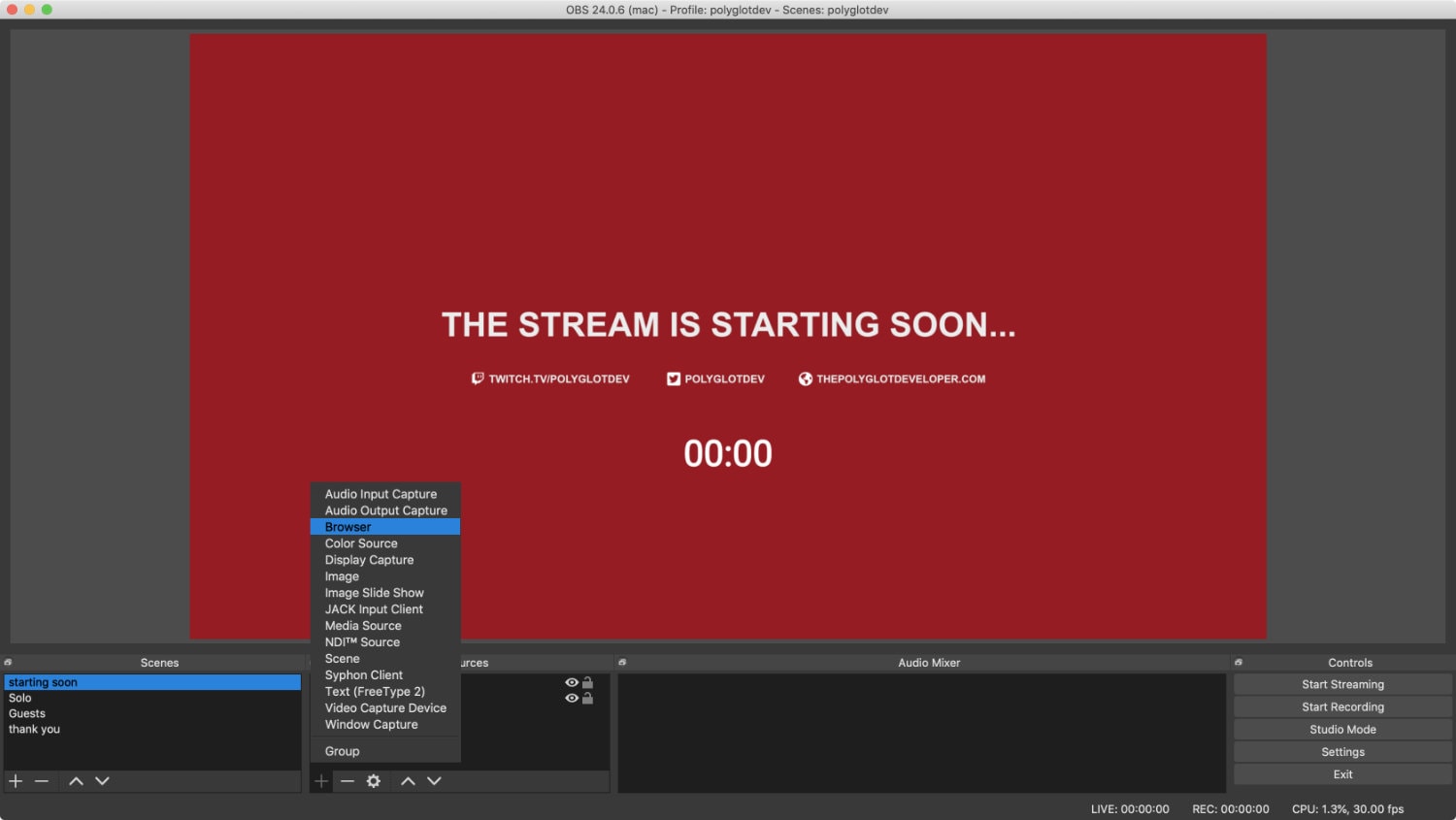
Task: Choose Scene in the add source menu
Action: tap(385, 659)
